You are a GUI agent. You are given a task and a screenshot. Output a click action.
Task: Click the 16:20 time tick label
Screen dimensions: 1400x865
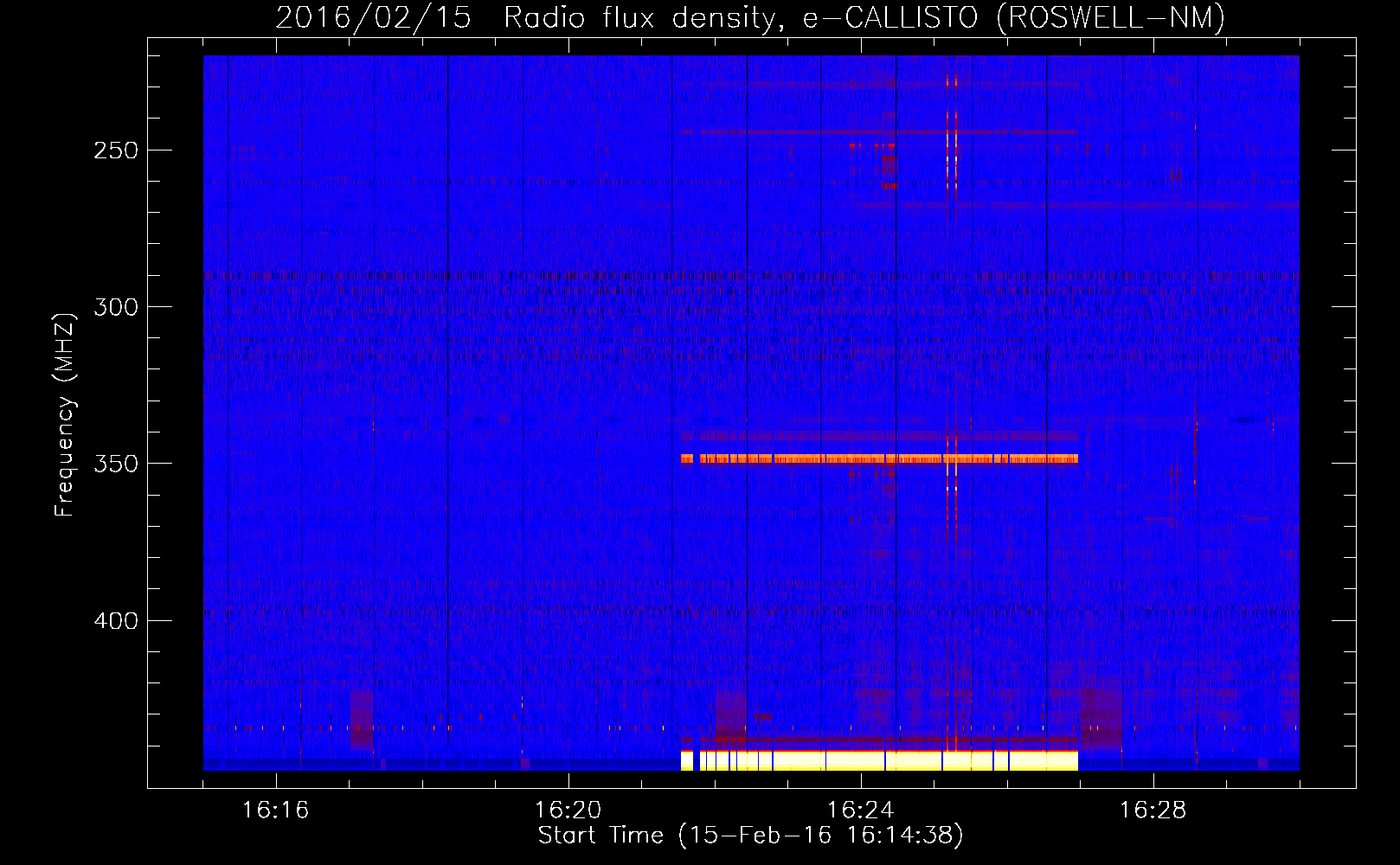tap(568, 811)
